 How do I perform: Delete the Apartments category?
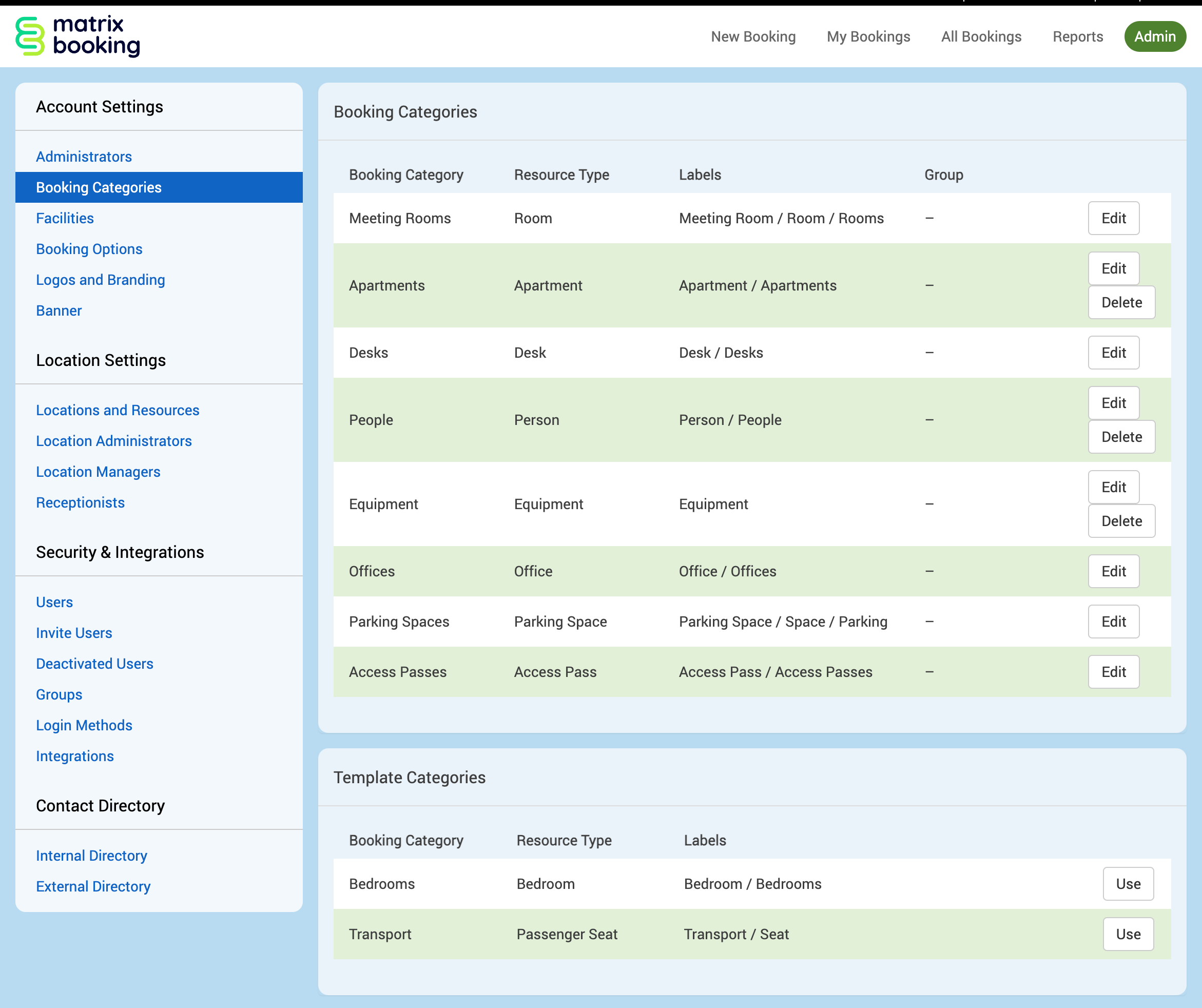1121,302
